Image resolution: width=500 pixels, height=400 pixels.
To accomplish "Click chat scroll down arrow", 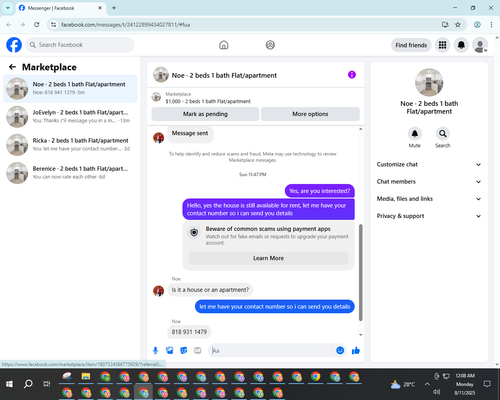I will click(360, 335).
